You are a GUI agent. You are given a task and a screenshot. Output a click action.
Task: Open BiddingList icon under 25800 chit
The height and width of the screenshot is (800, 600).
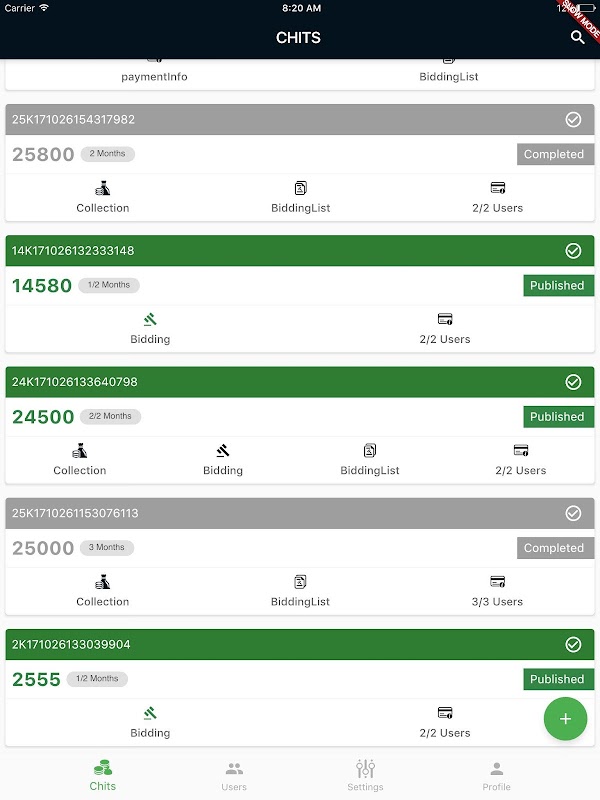[x=300, y=188]
